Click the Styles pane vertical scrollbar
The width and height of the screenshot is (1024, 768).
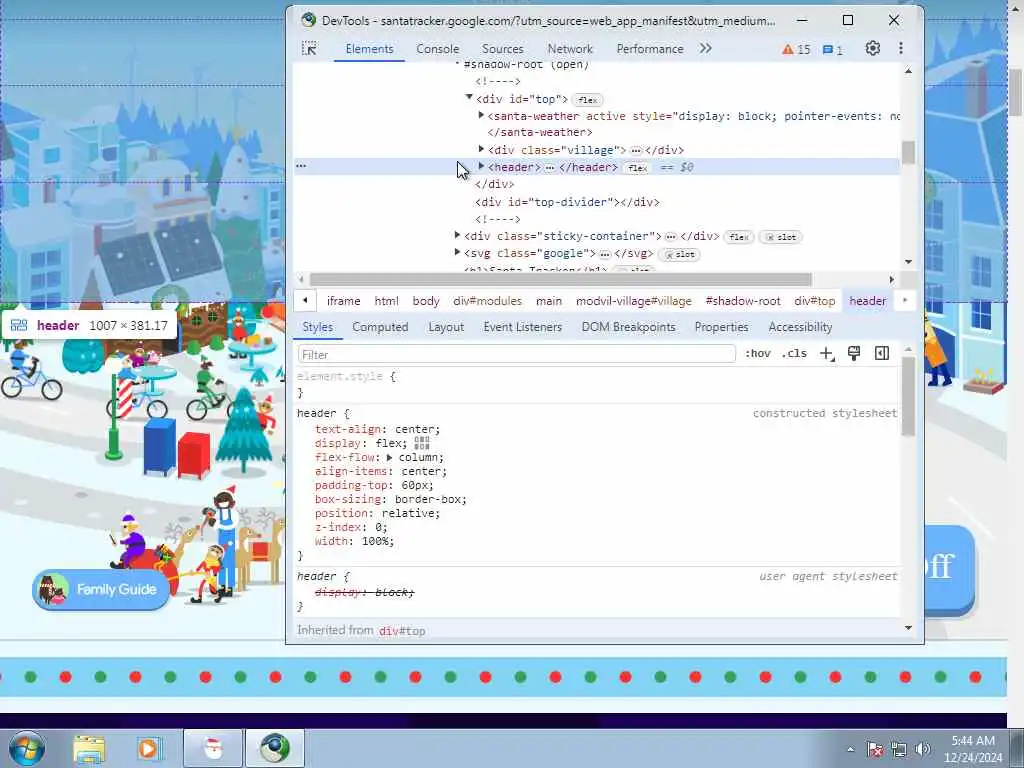(x=908, y=396)
